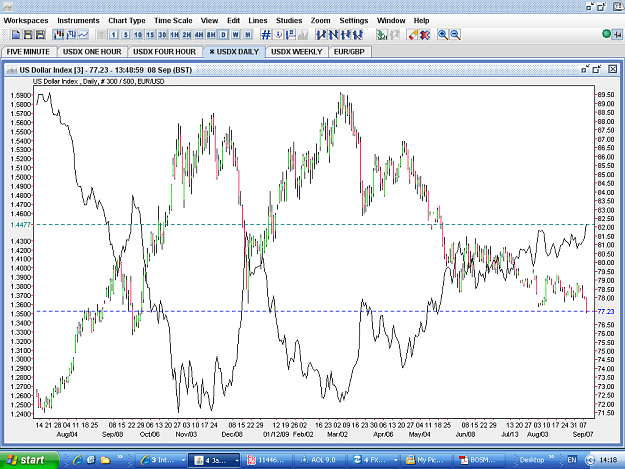Screen dimensions: 625x469
Task: Set timeframe to 1 minute
Action: tap(114, 35)
